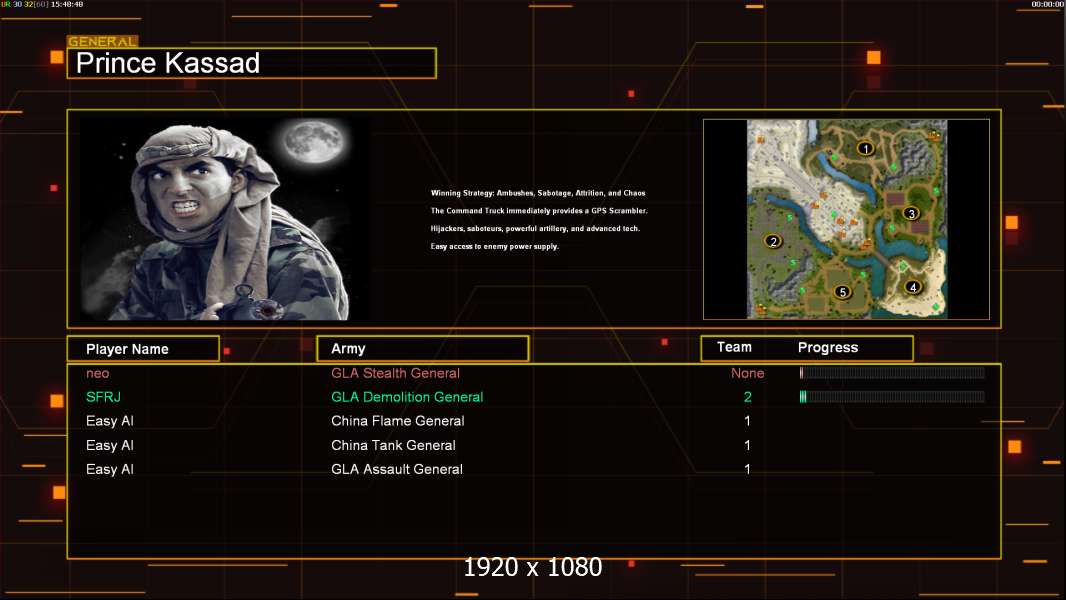Click neo's team value None
1066x600 pixels.
point(747,373)
